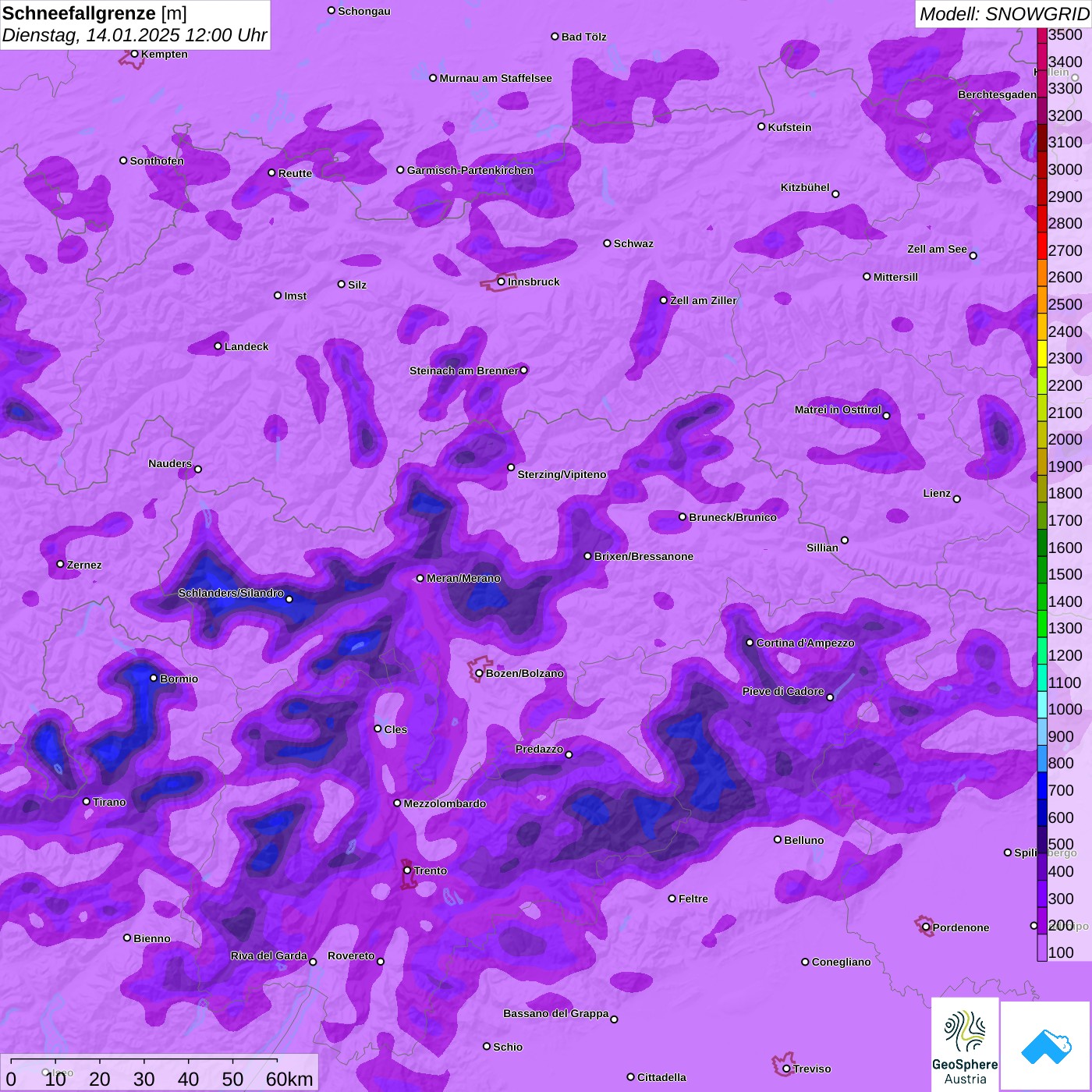
Task: Click the Schwaz location dot
Action: point(607,243)
